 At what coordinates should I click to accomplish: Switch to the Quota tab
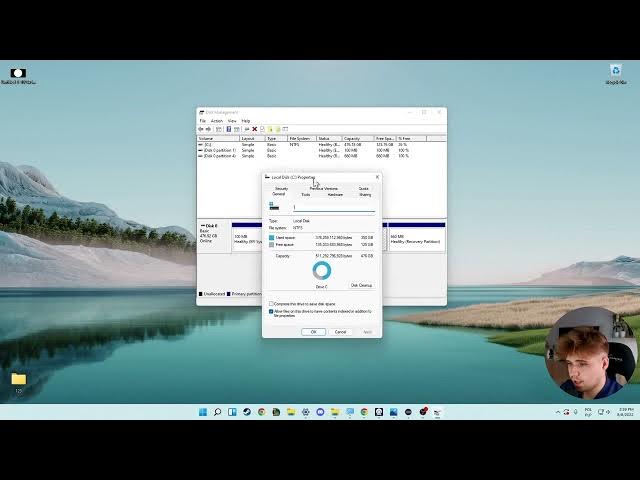pyautogui.click(x=364, y=189)
